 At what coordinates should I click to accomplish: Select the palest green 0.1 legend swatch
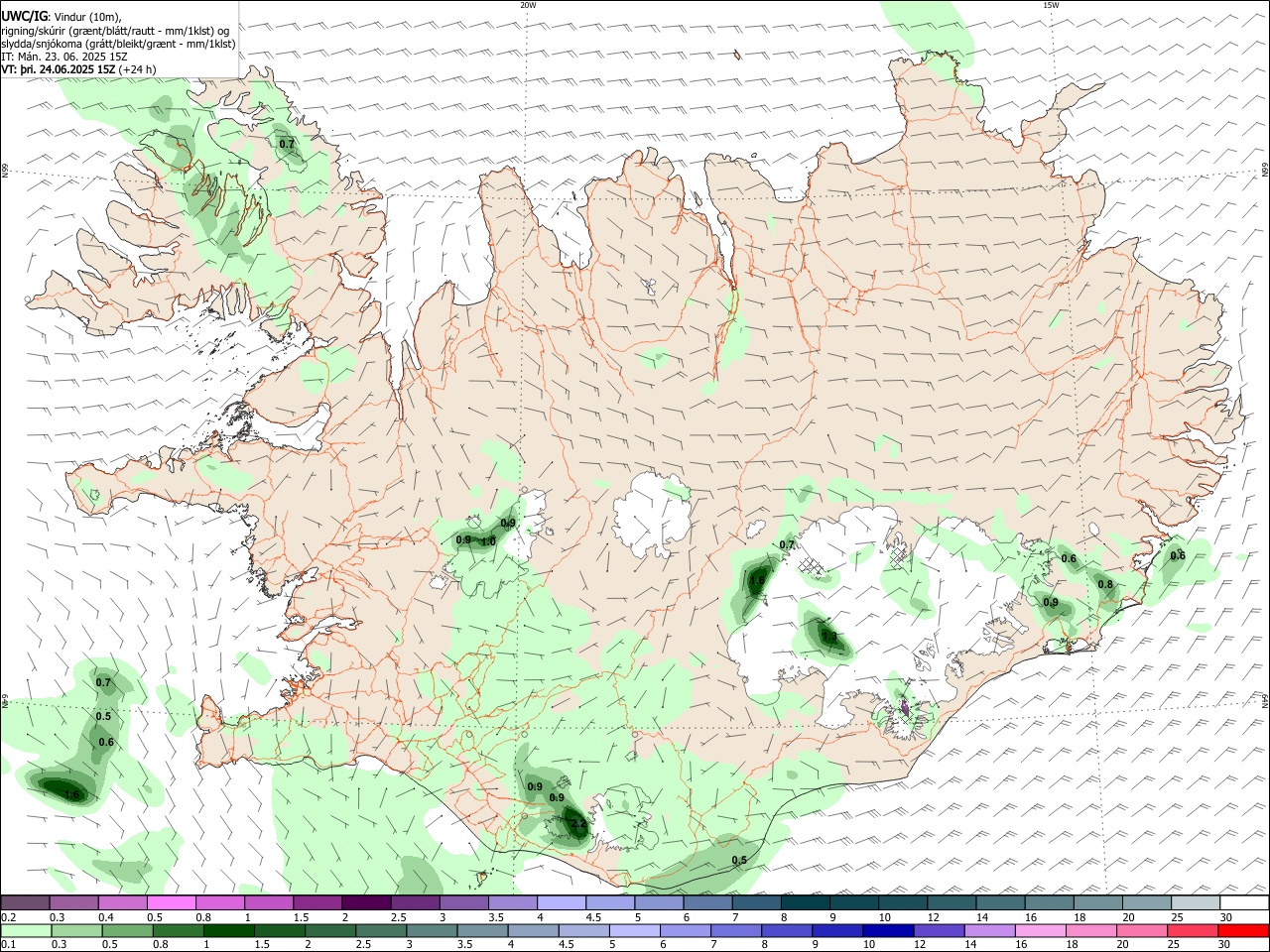(x=27, y=931)
